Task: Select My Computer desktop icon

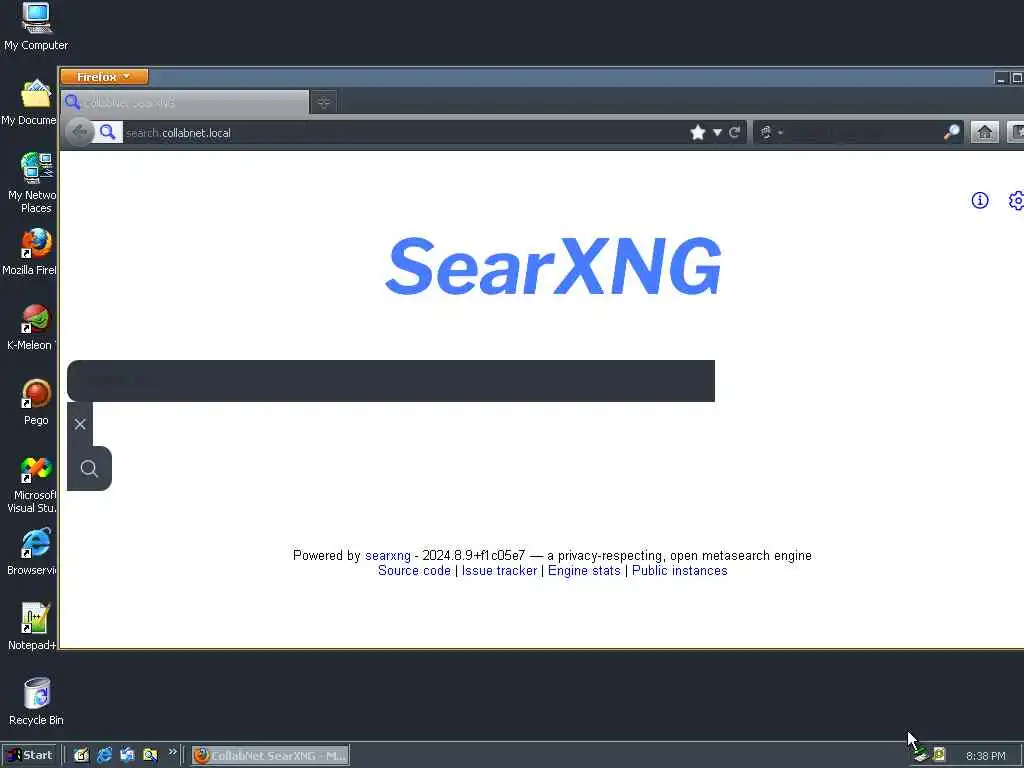Action: point(36,27)
